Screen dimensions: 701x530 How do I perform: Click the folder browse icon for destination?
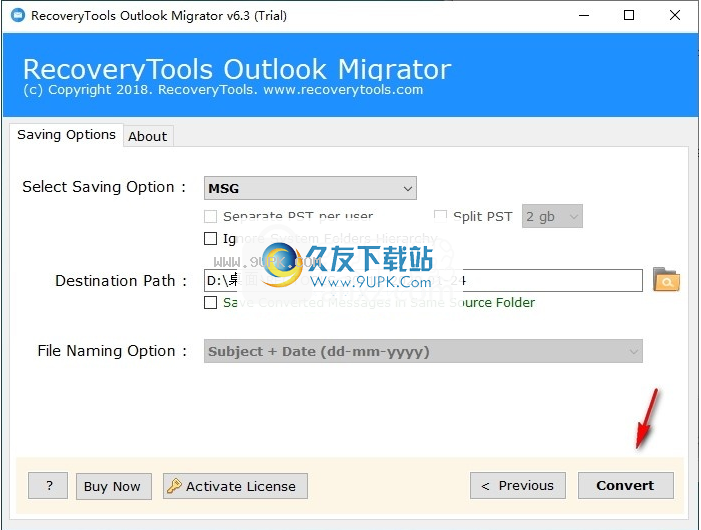coord(666,280)
